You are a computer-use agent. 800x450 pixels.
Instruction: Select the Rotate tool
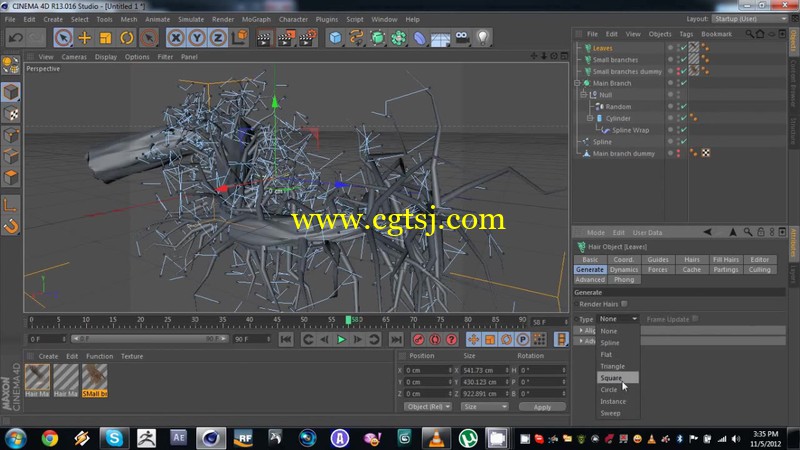tap(127, 38)
